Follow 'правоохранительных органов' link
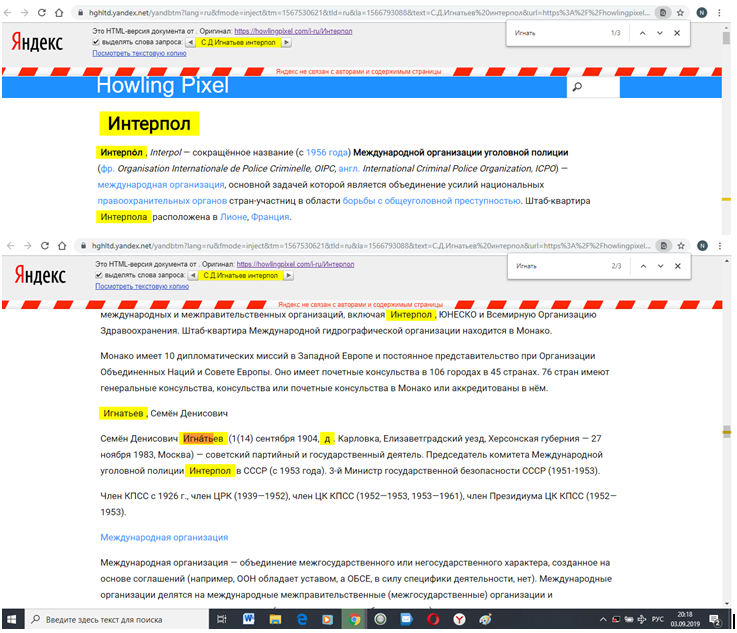 (x=162, y=201)
